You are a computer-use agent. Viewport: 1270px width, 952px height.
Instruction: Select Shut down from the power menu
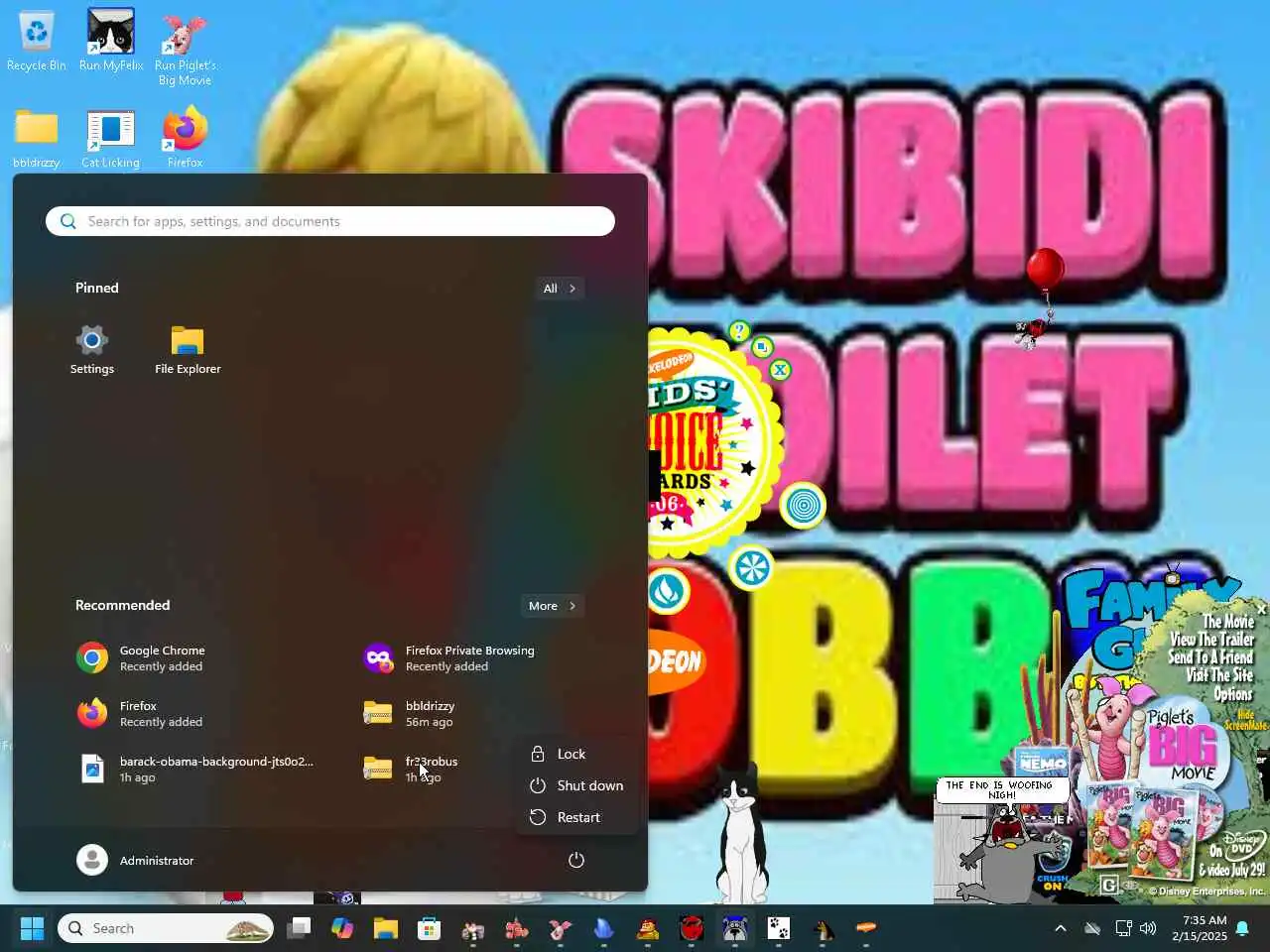click(576, 785)
